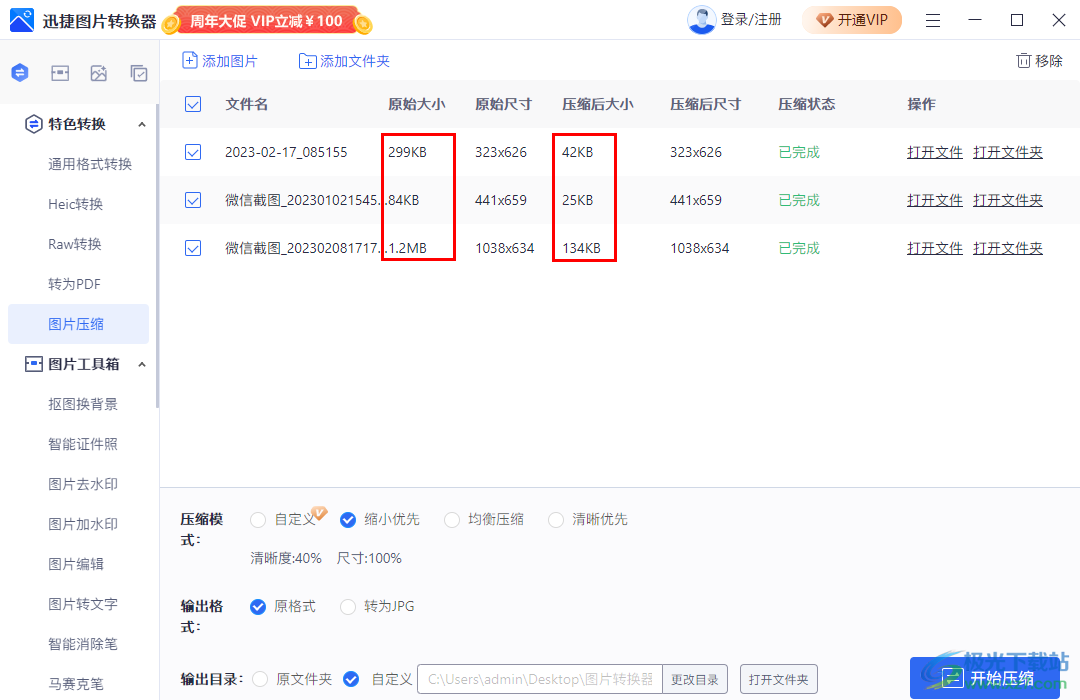Uncheck the 微信截图_202301021545 row checkbox
1080x700 pixels.
[193, 200]
